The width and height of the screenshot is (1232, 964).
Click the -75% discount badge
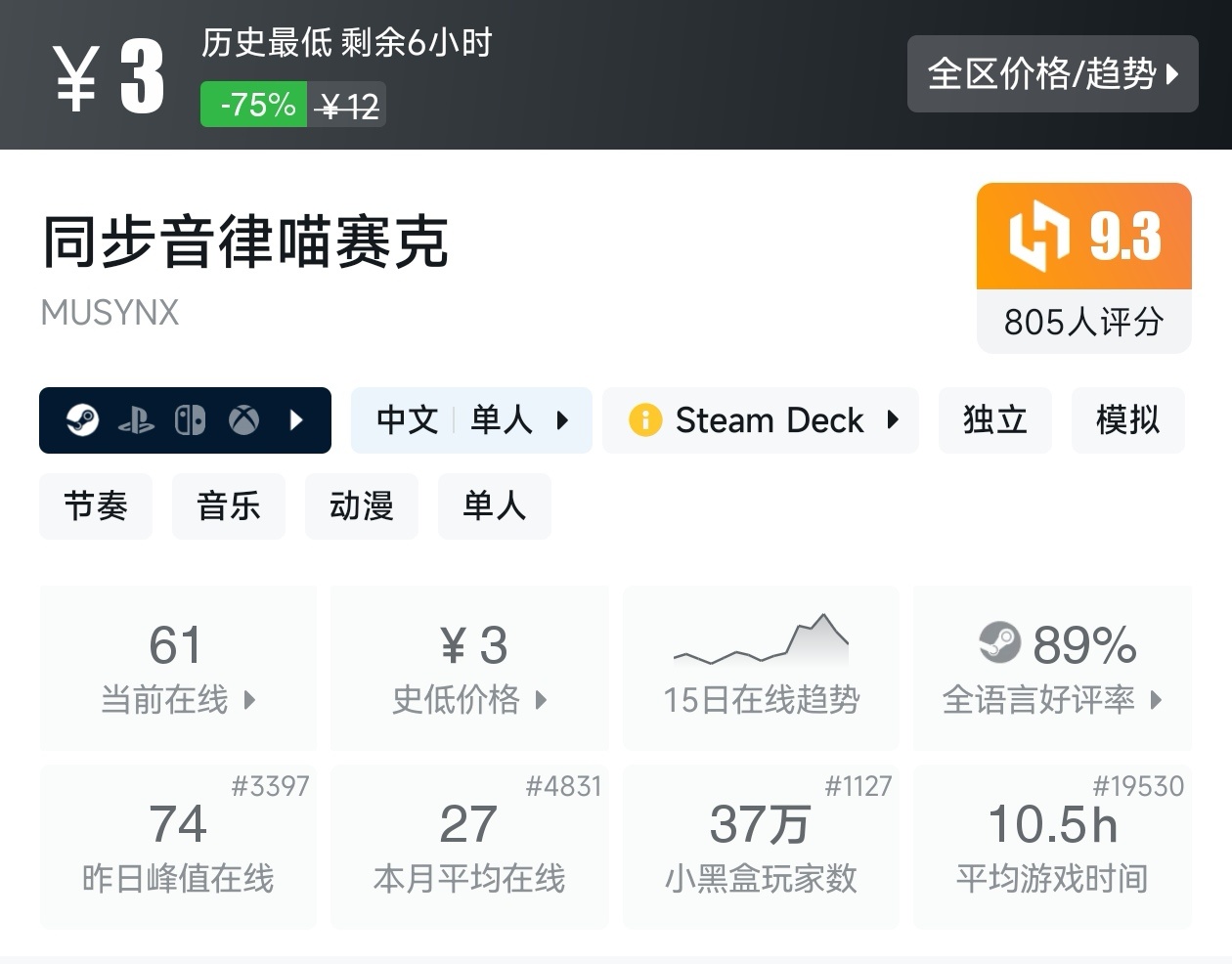[254, 105]
